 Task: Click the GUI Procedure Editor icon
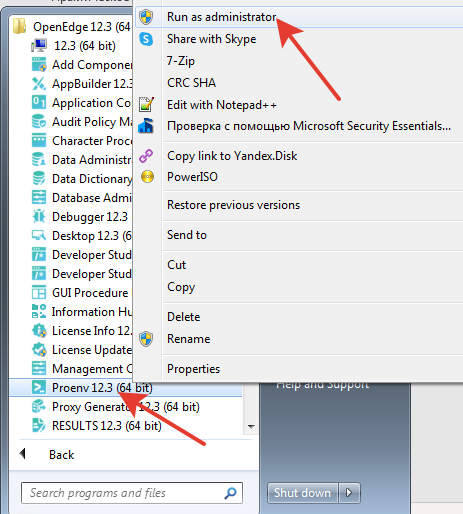click(x=39, y=293)
